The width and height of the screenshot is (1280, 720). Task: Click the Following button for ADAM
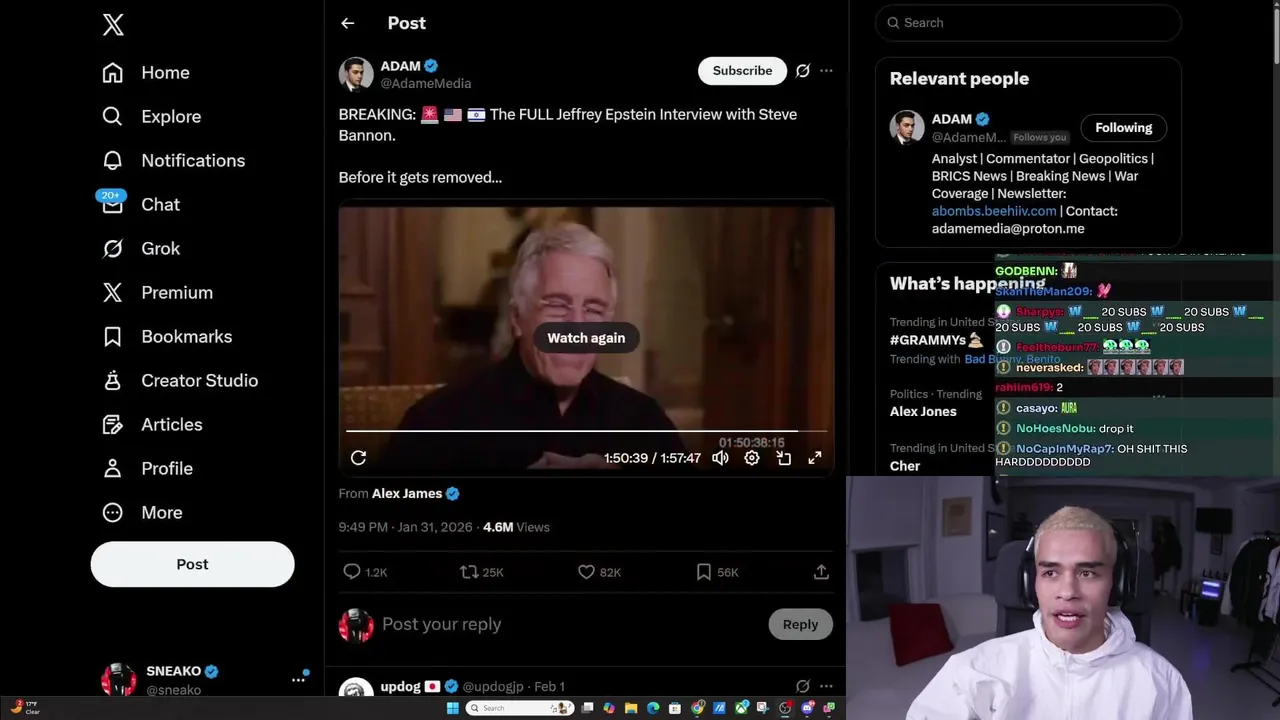(x=1123, y=128)
